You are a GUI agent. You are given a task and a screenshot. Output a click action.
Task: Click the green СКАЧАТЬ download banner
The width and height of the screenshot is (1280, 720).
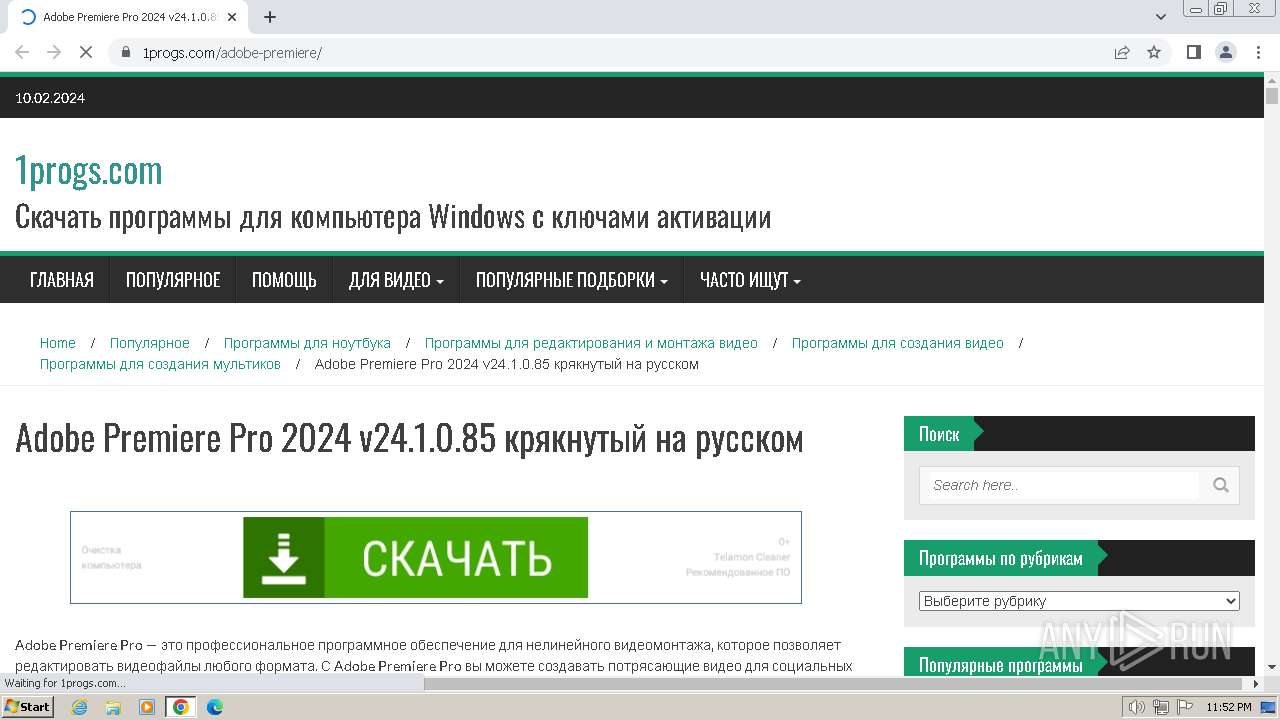pos(415,558)
